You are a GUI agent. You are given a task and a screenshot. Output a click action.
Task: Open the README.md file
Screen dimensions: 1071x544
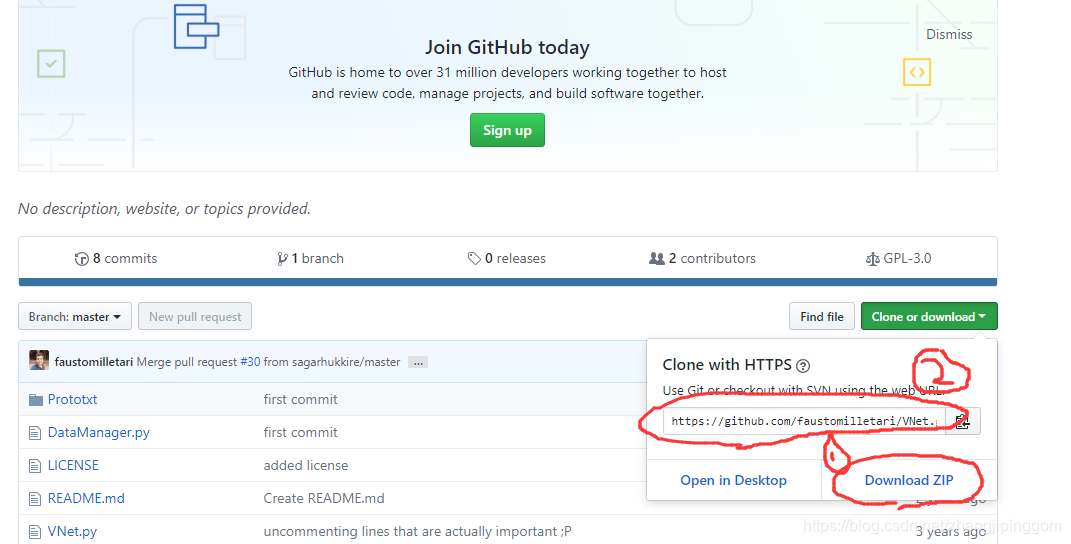tap(86, 498)
